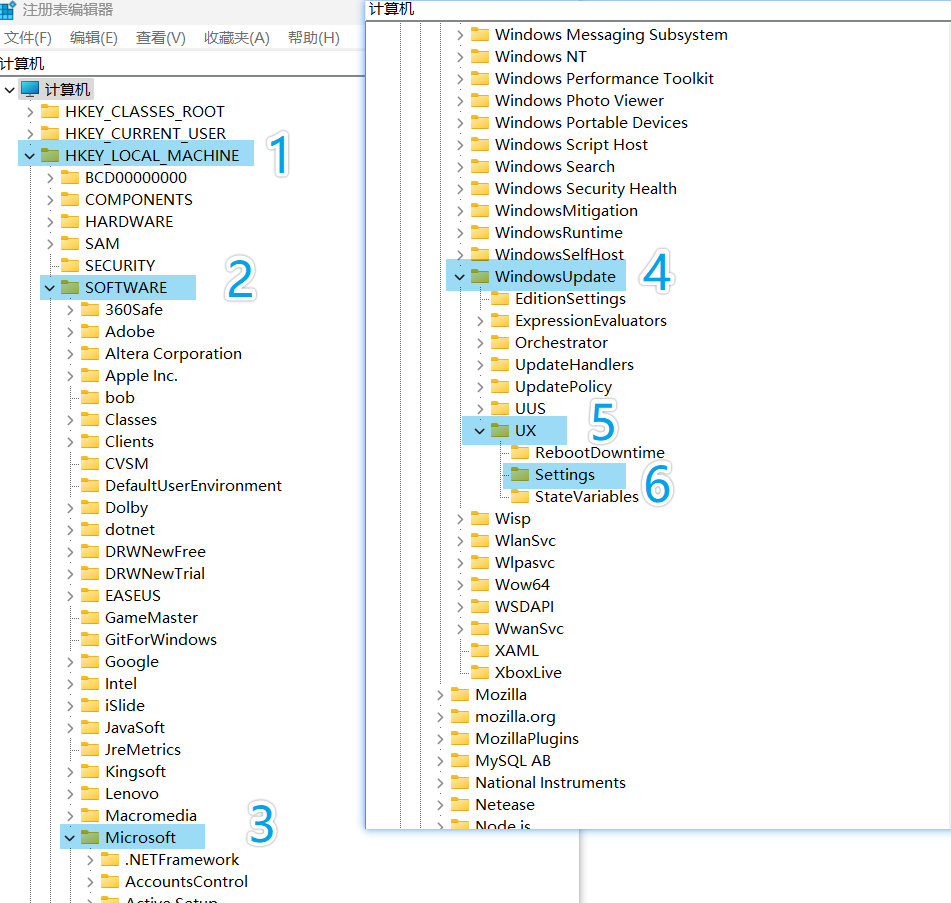The image size is (951, 903).
Task: Open the 查看(V) menu
Action: pos(160,38)
